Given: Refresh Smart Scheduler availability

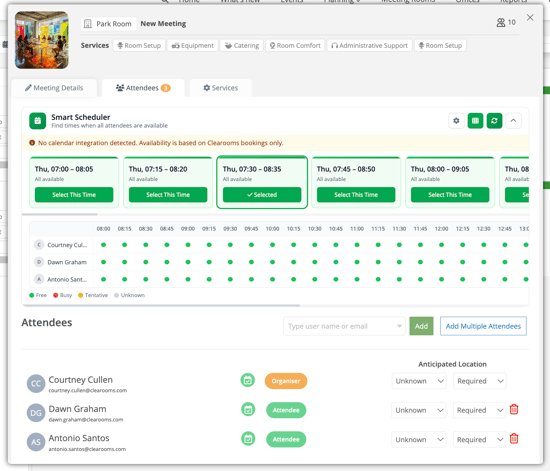Looking at the screenshot, I should tap(494, 121).
